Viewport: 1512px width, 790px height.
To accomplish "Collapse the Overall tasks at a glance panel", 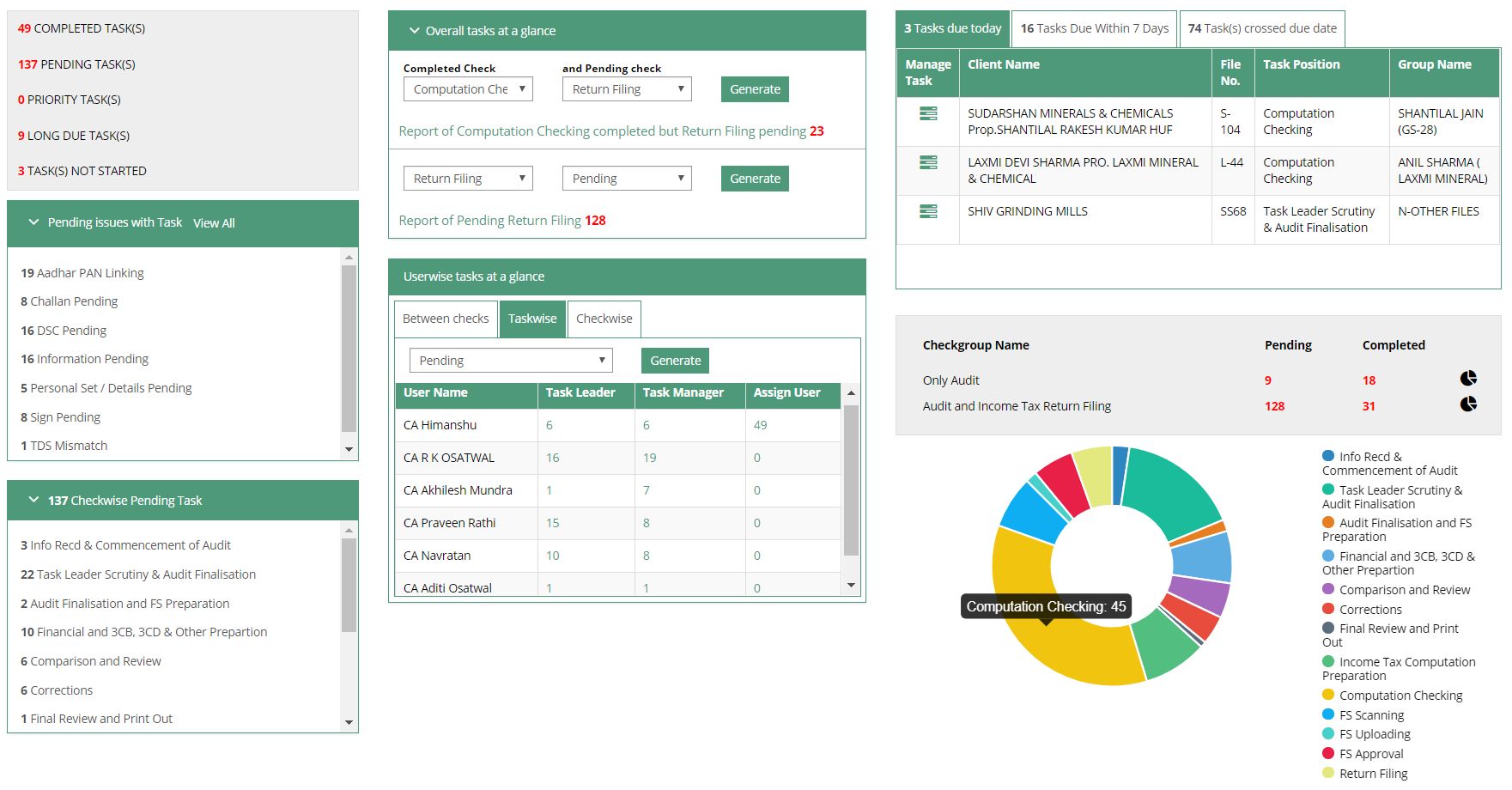I will [x=416, y=30].
